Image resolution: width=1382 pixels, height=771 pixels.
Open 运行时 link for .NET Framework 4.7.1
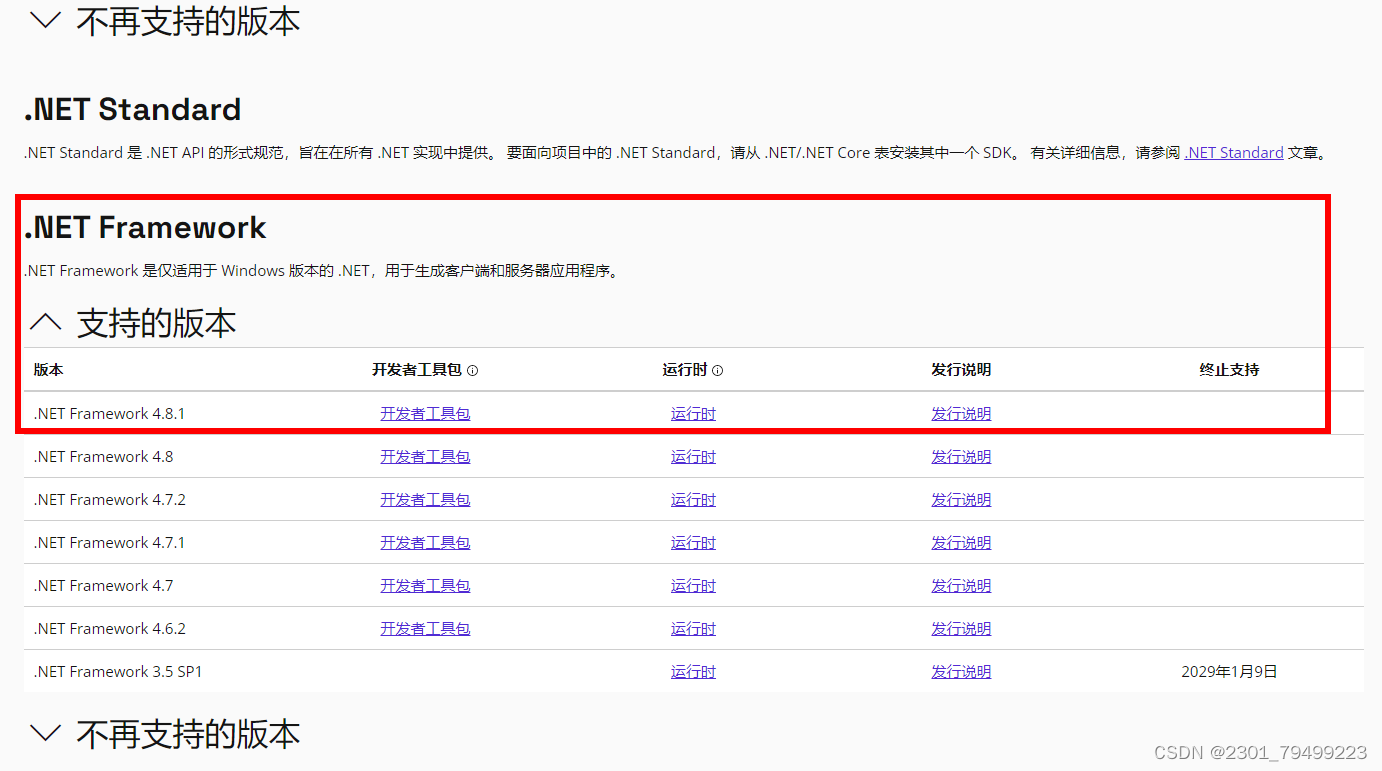[x=693, y=543]
